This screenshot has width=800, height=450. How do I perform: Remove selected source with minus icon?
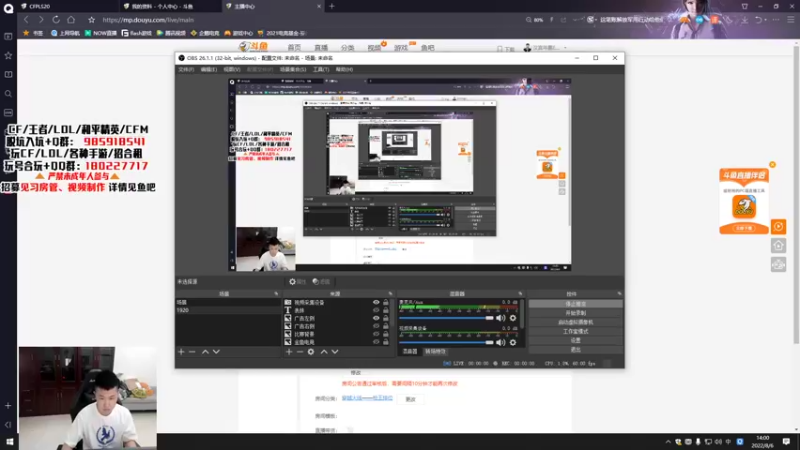300,352
